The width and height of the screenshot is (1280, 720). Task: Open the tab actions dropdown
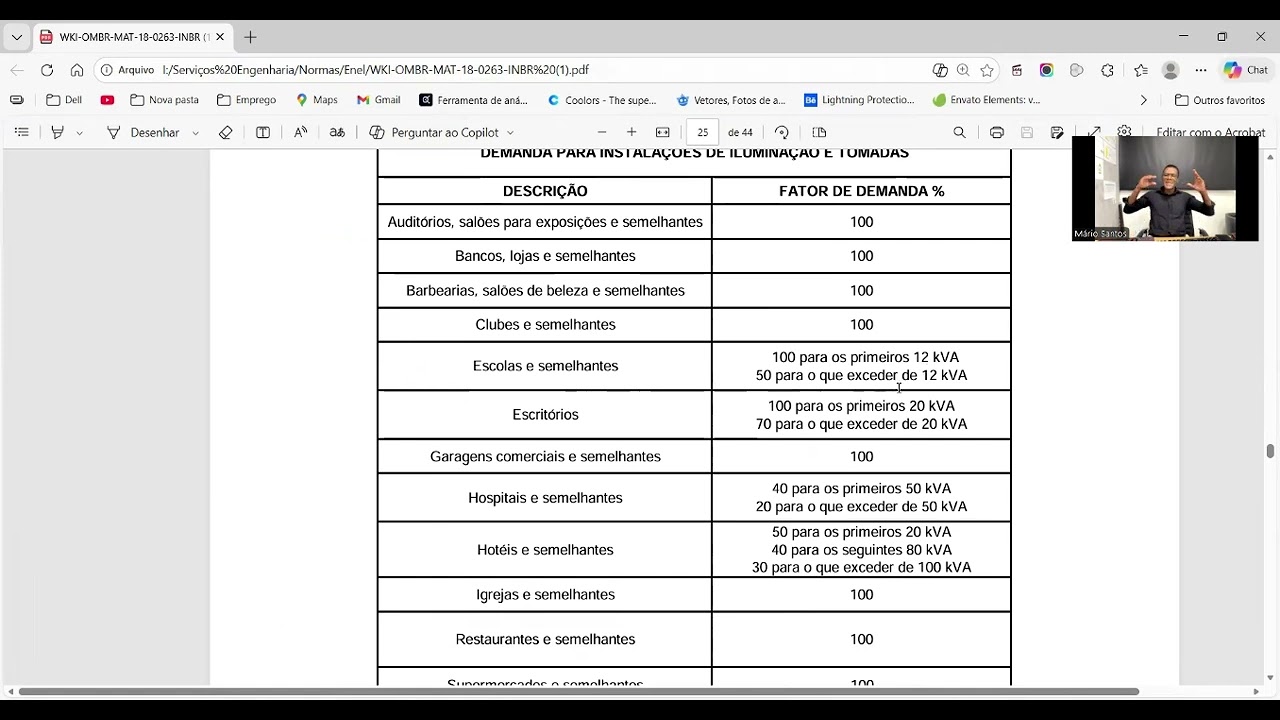pyautogui.click(x=17, y=37)
